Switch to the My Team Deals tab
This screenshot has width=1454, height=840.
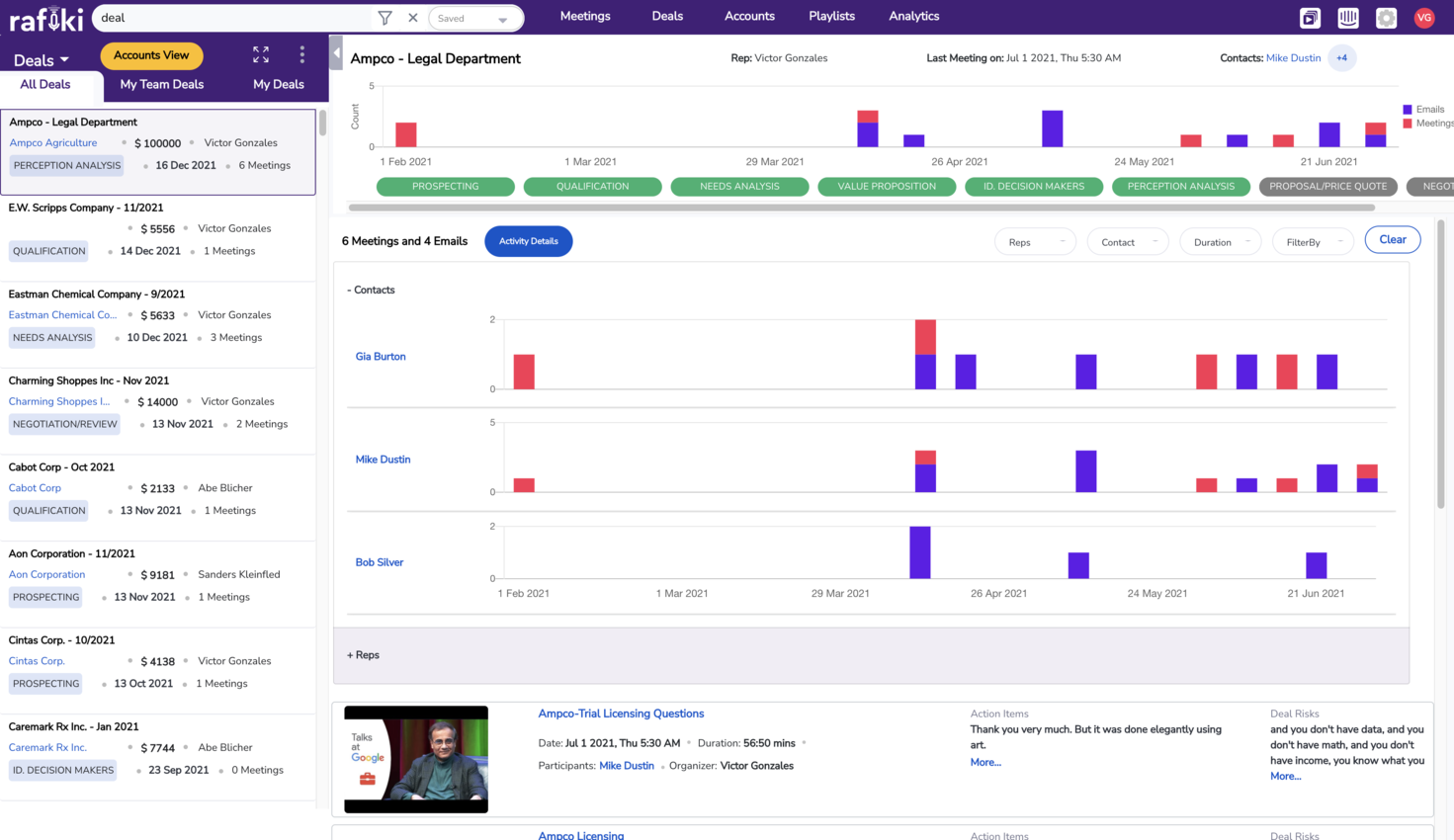pyautogui.click(x=162, y=85)
